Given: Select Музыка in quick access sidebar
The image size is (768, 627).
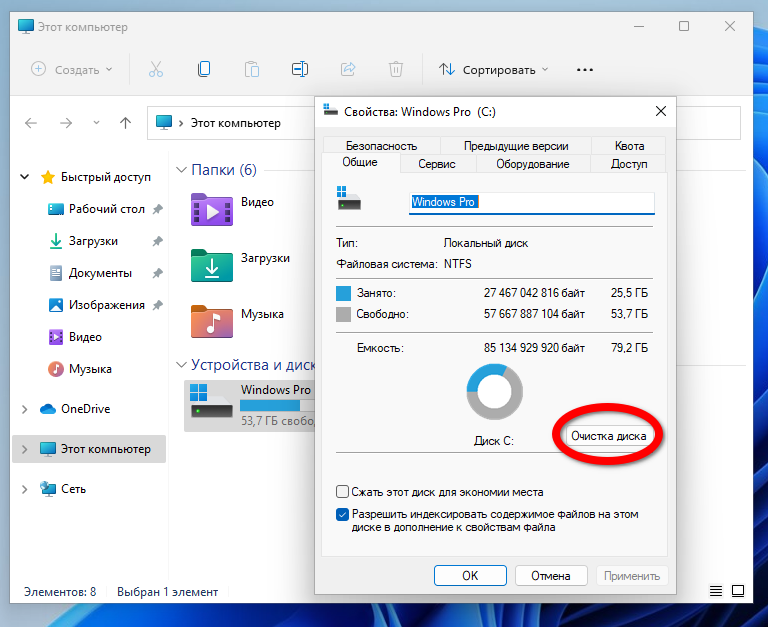Looking at the screenshot, I should click(90, 369).
